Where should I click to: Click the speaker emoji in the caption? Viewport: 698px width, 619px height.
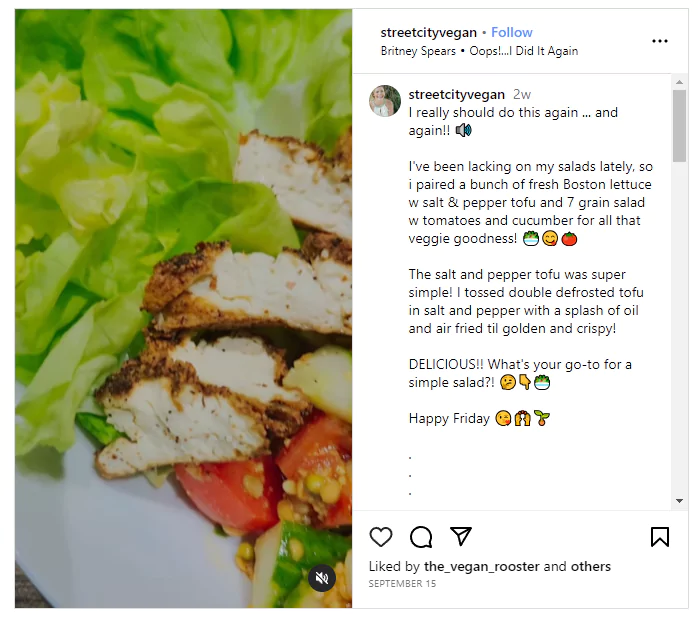pos(463,130)
